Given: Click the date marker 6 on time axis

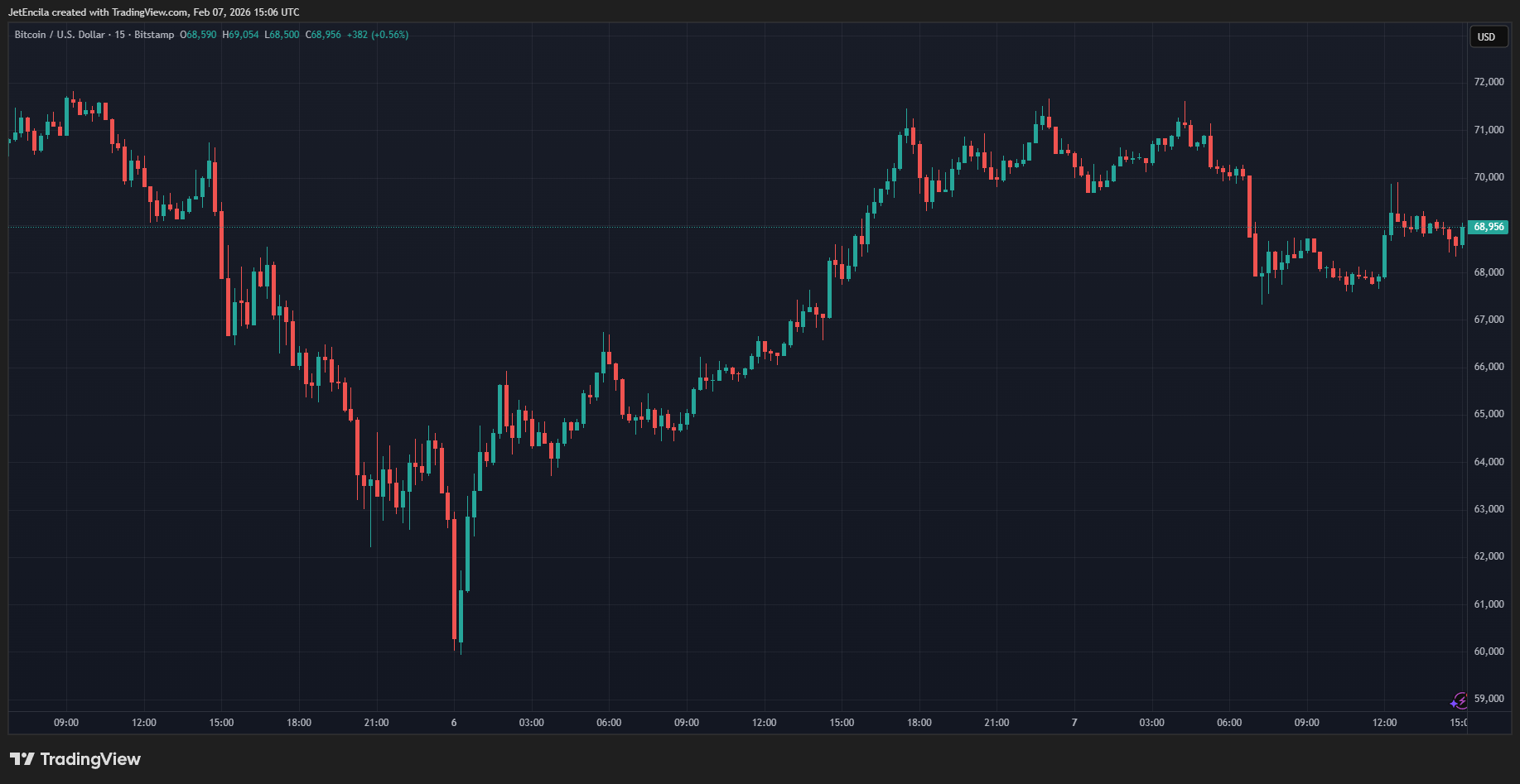Looking at the screenshot, I should pyautogui.click(x=454, y=723).
